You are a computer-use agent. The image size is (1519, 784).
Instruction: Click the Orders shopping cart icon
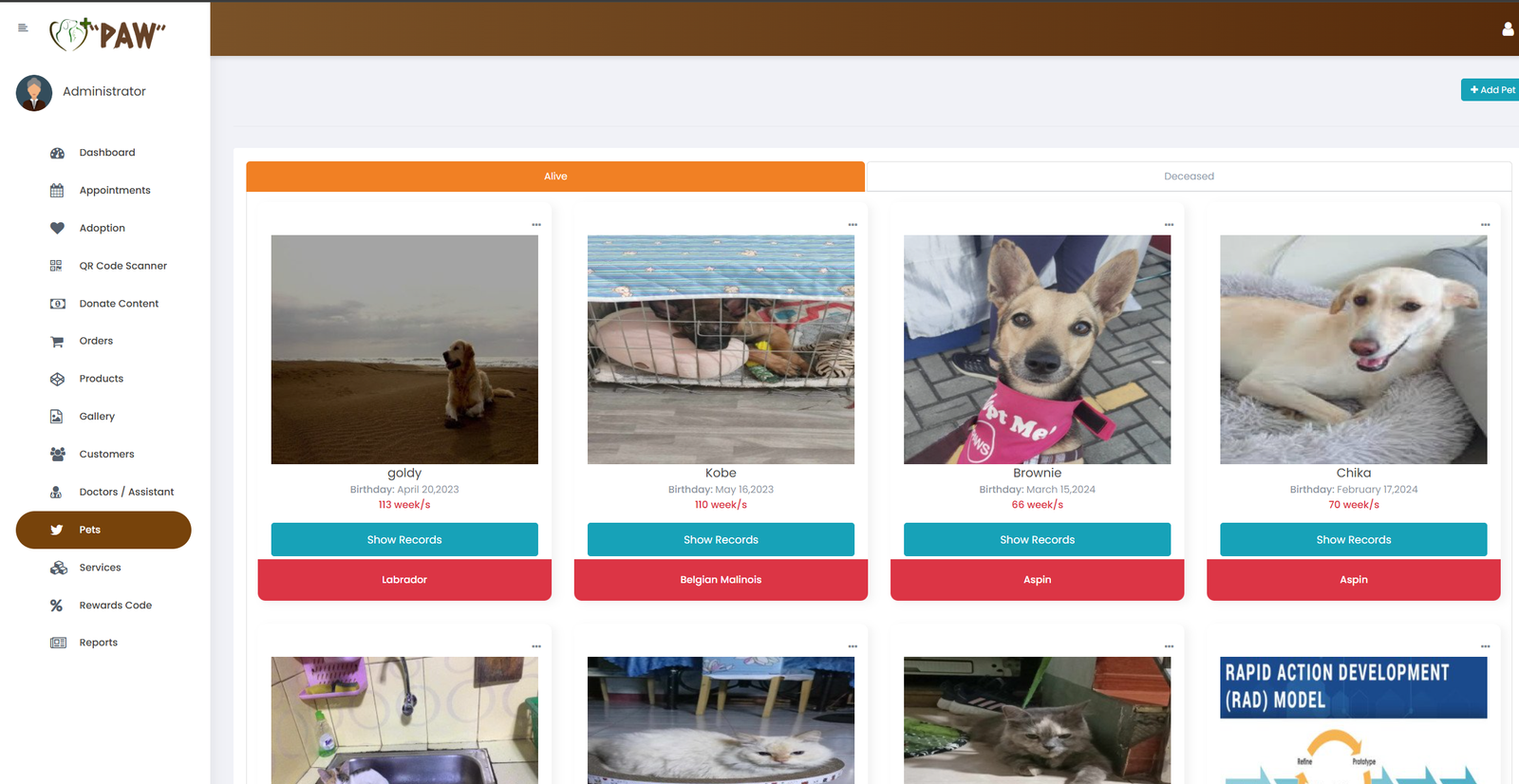tap(57, 342)
